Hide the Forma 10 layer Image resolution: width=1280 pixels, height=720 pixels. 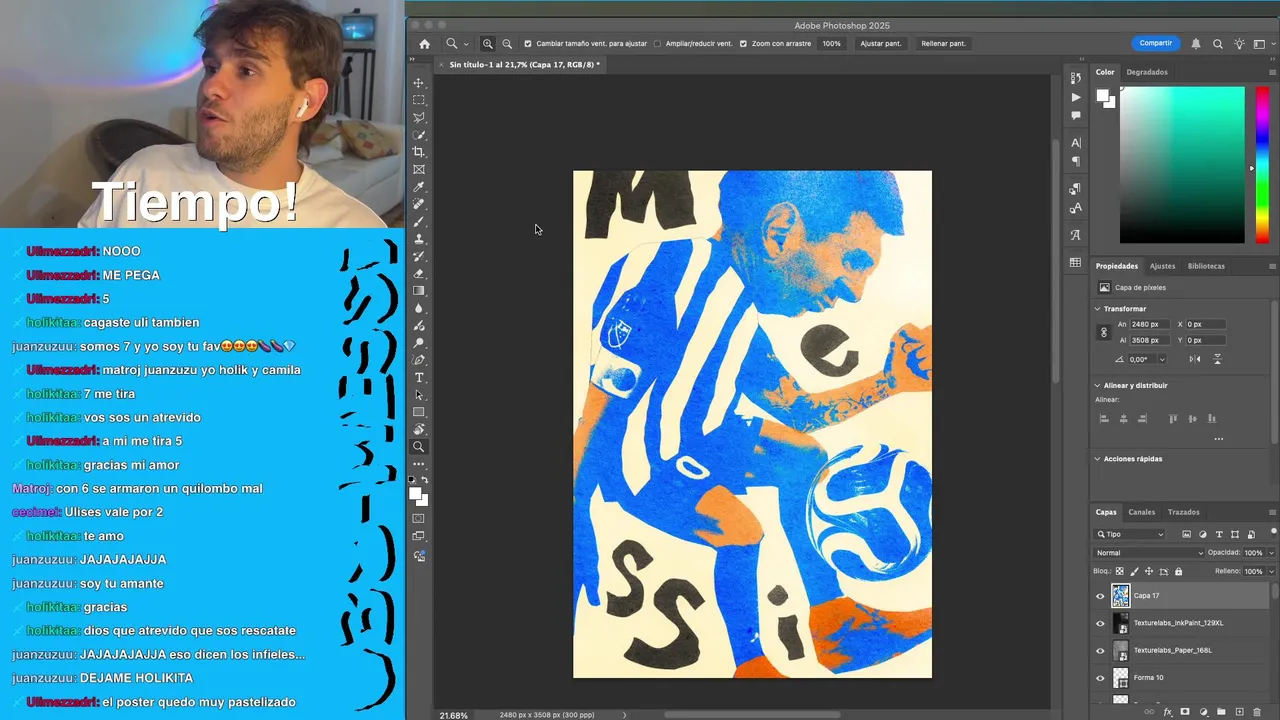pyautogui.click(x=1100, y=678)
